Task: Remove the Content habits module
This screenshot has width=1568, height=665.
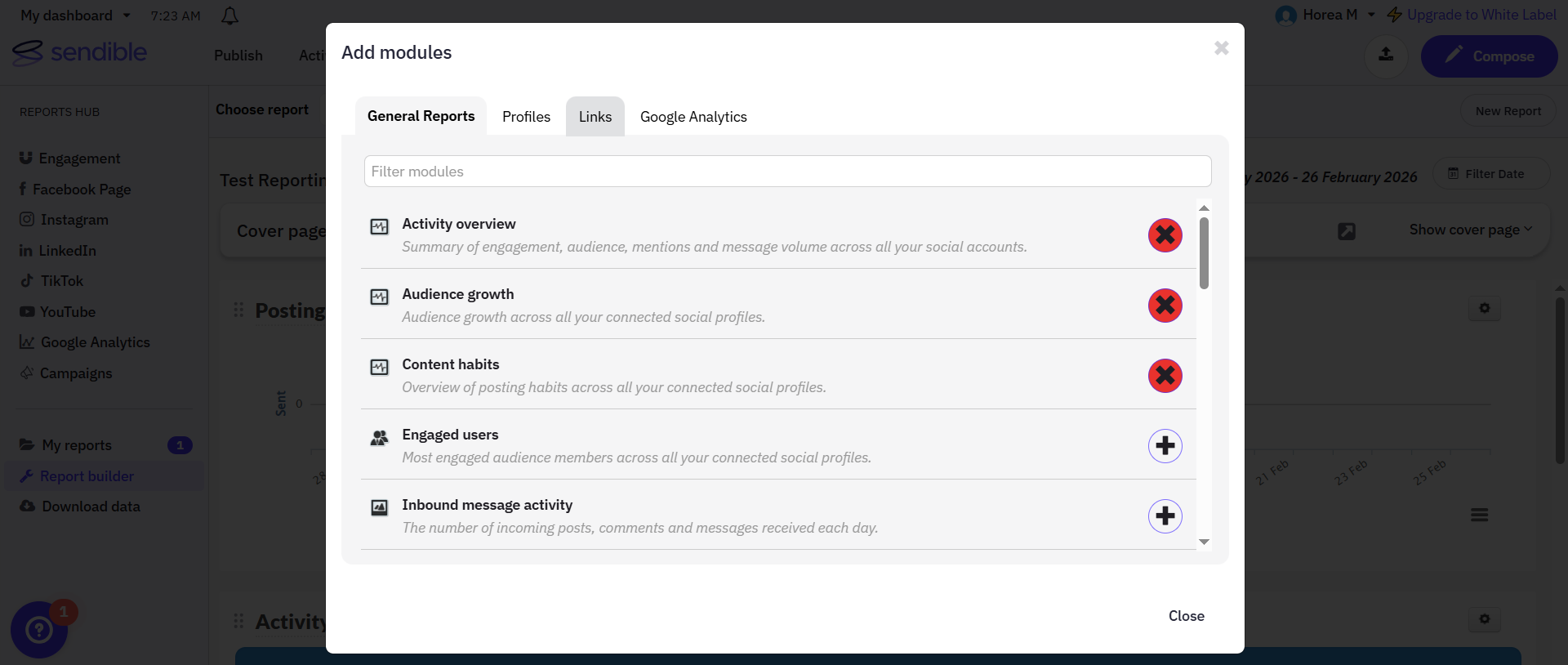Action: point(1165,376)
